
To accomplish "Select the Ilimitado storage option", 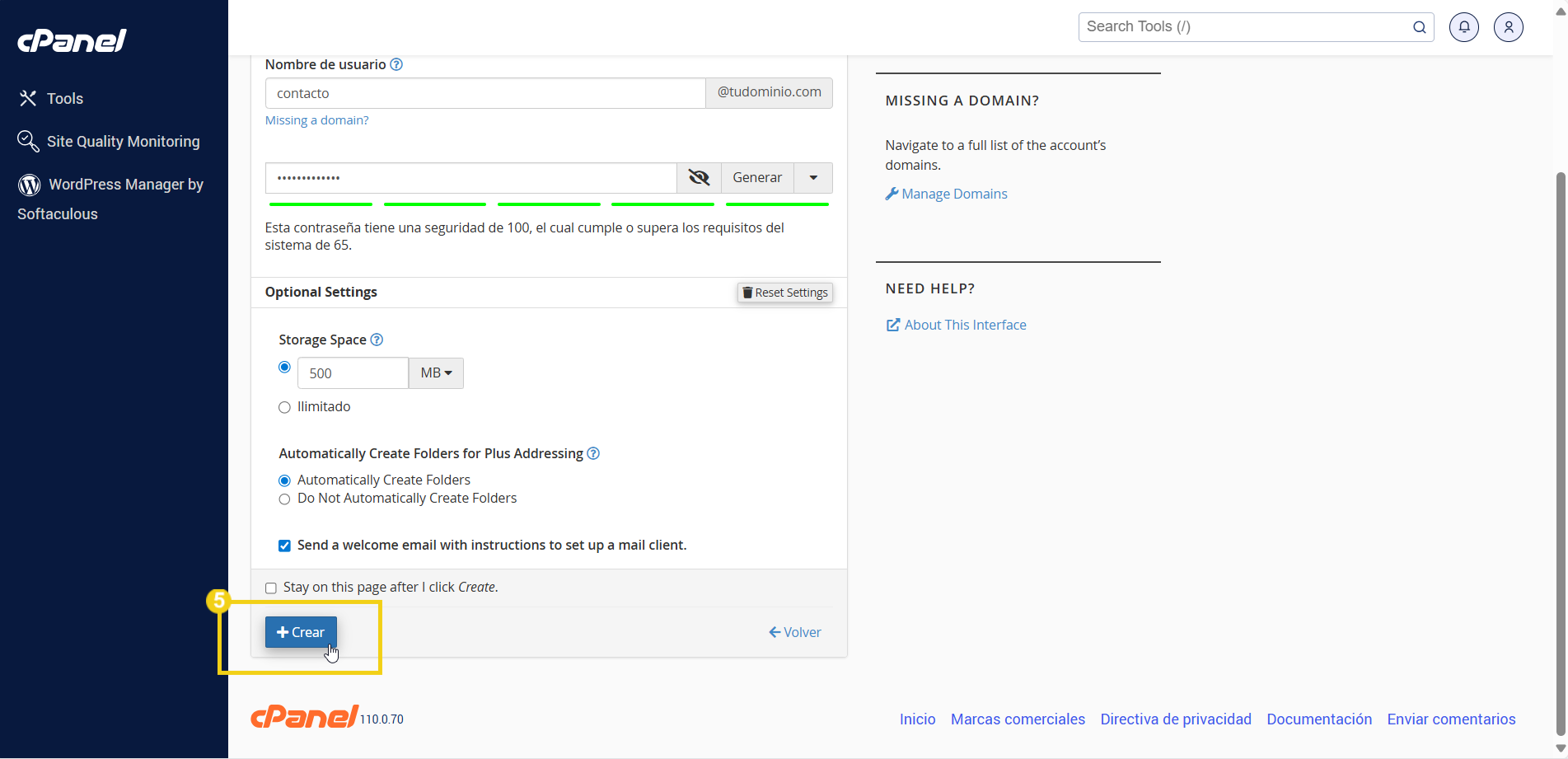I will tap(284, 407).
